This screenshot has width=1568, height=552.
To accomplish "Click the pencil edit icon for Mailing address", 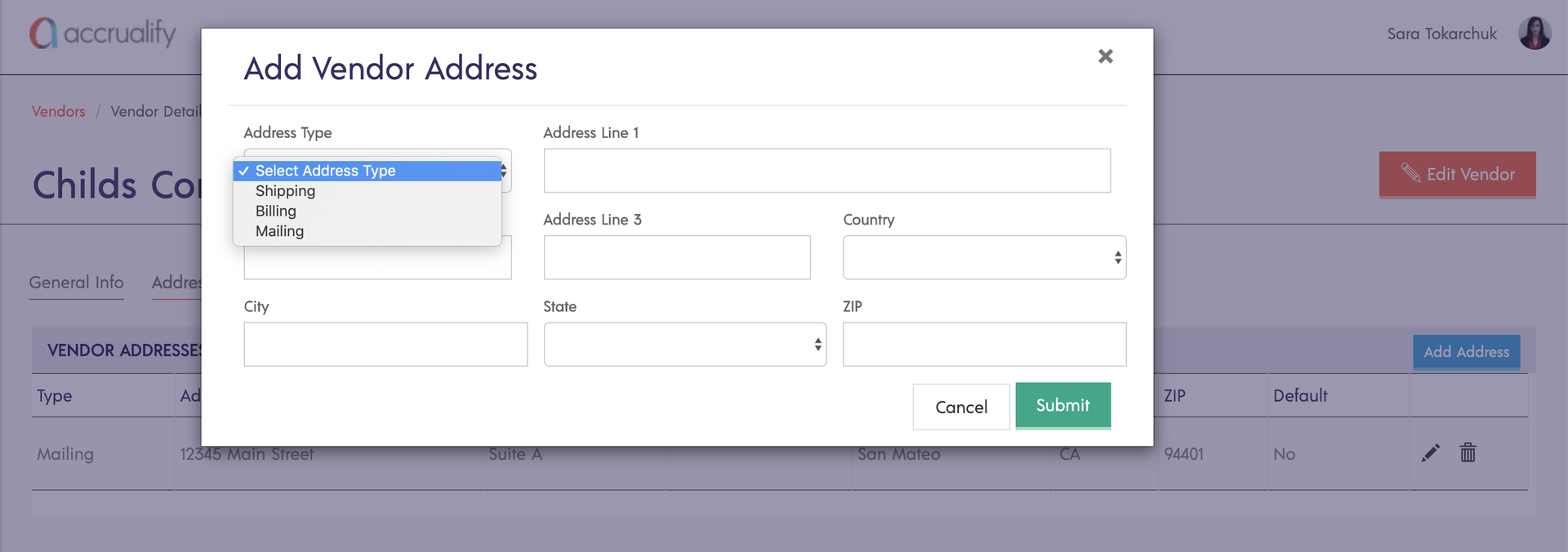I will point(1430,453).
